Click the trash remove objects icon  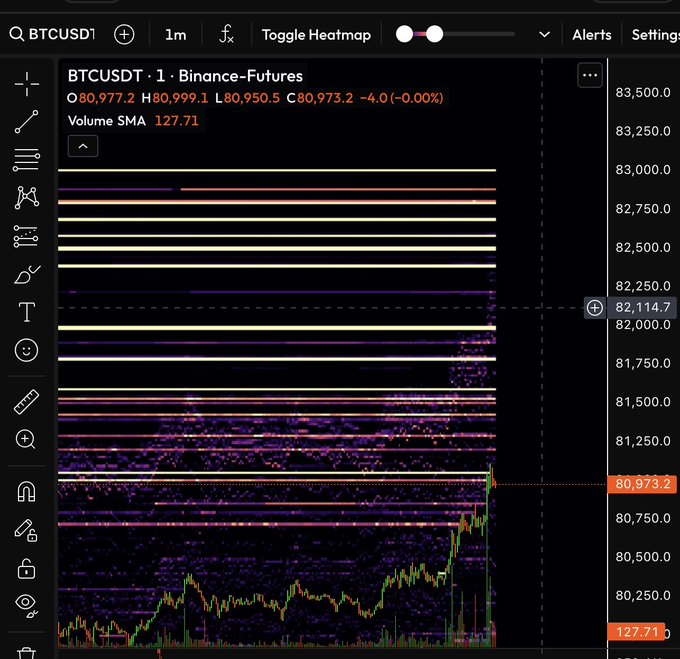click(x=26, y=652)
